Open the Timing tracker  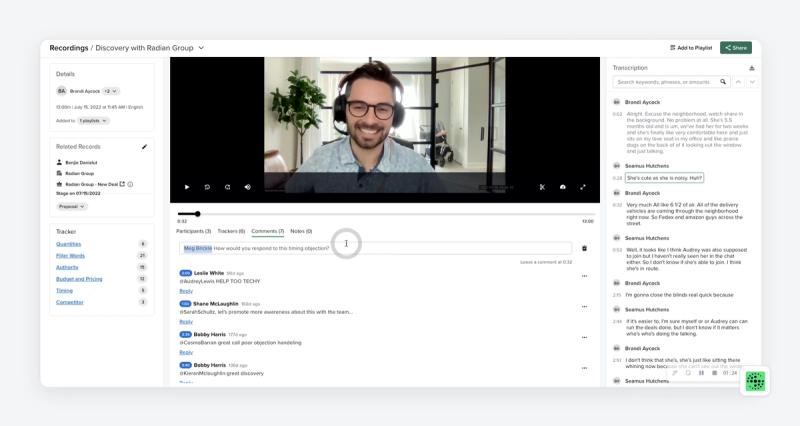64,291
